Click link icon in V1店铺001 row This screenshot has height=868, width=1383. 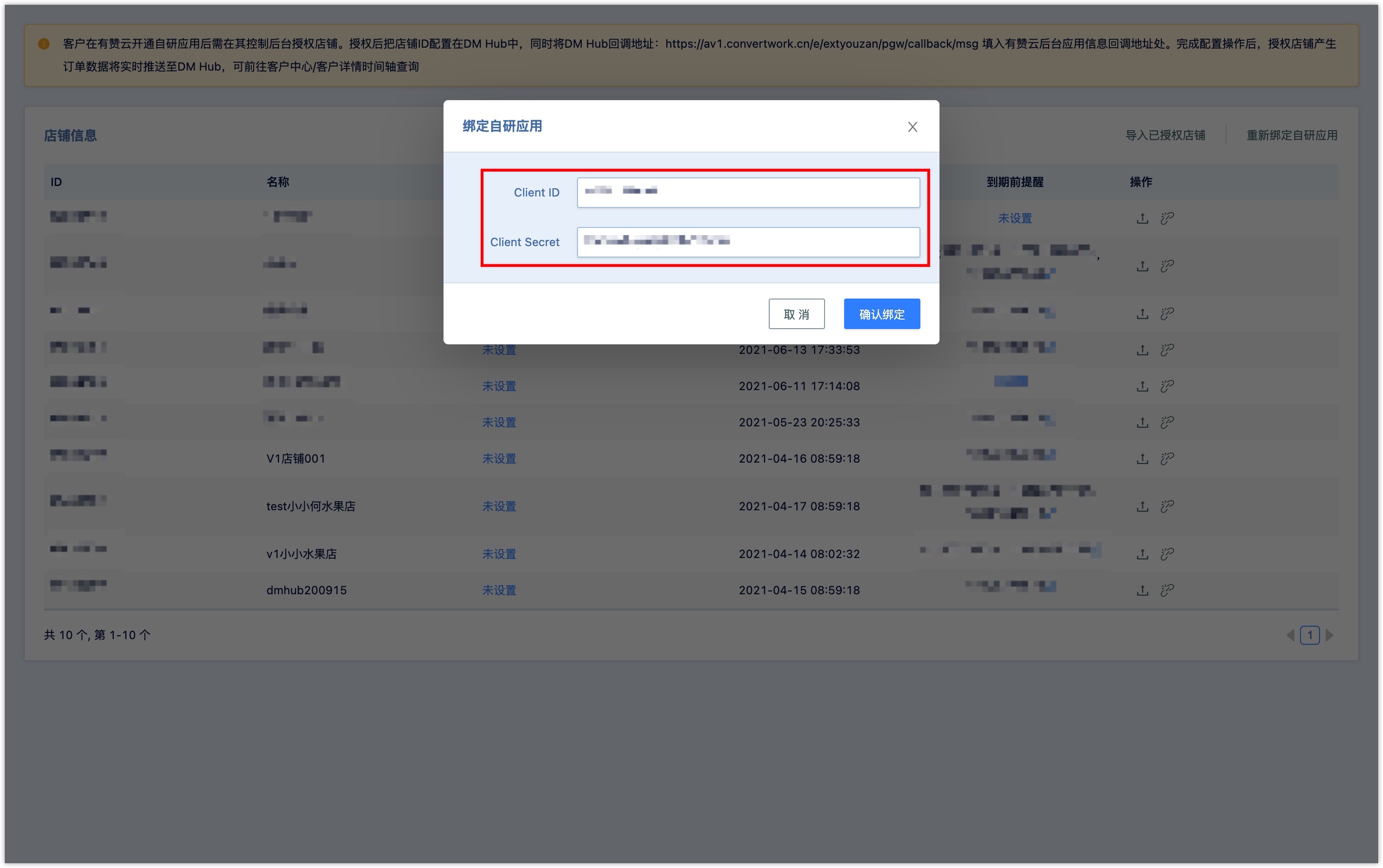coord(1167,458)
